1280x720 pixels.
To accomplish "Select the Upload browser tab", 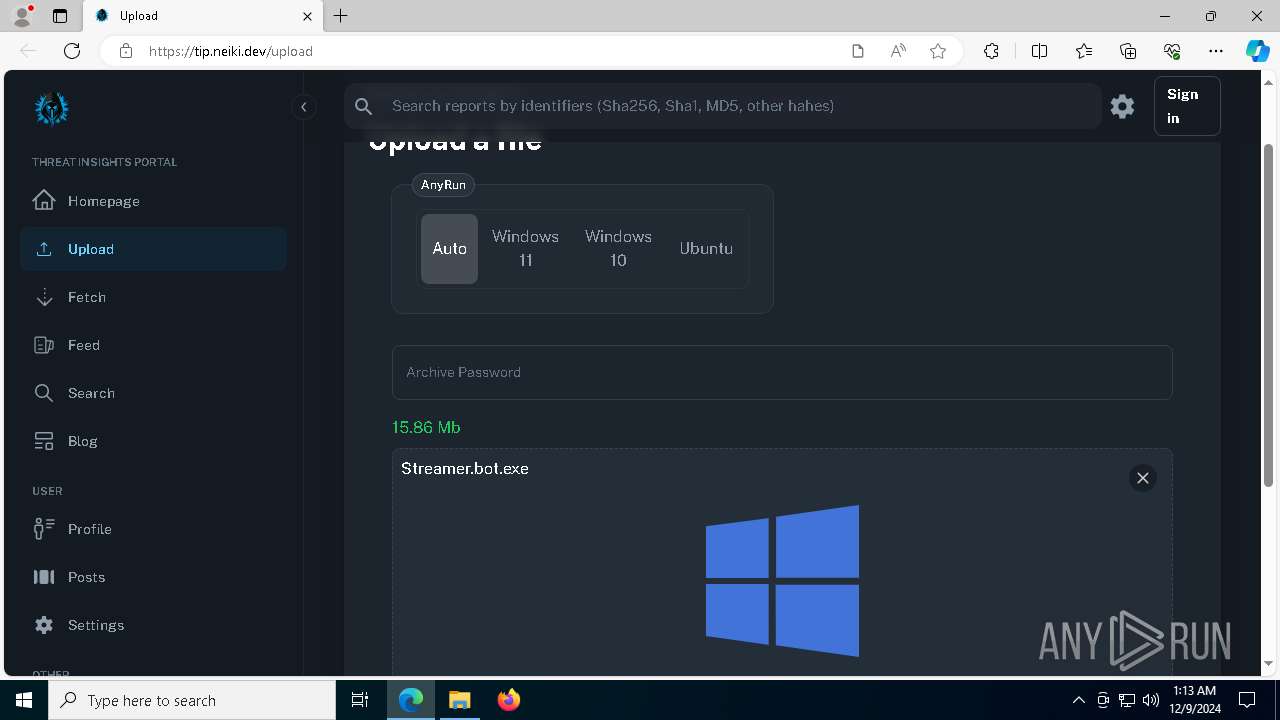I will pos(204,16).
